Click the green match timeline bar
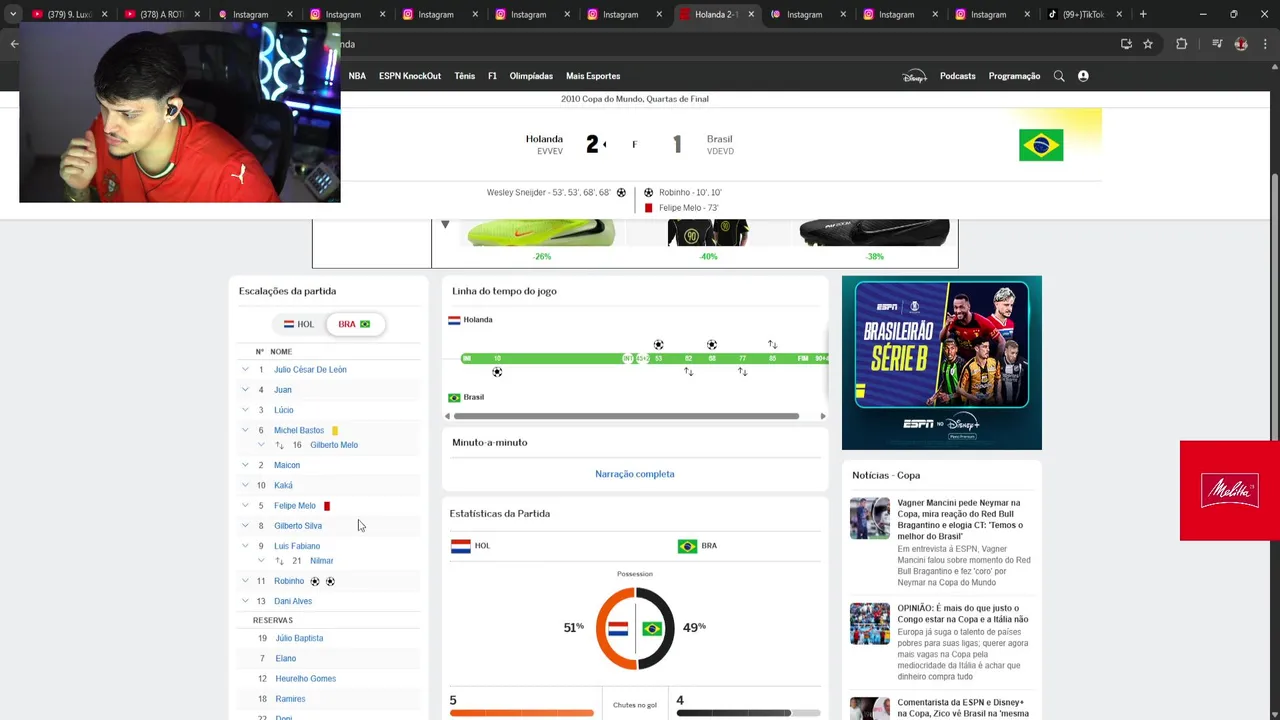The height and width of the screenshot is (720, 1280). pyautogui.click(x=644, y=358)
